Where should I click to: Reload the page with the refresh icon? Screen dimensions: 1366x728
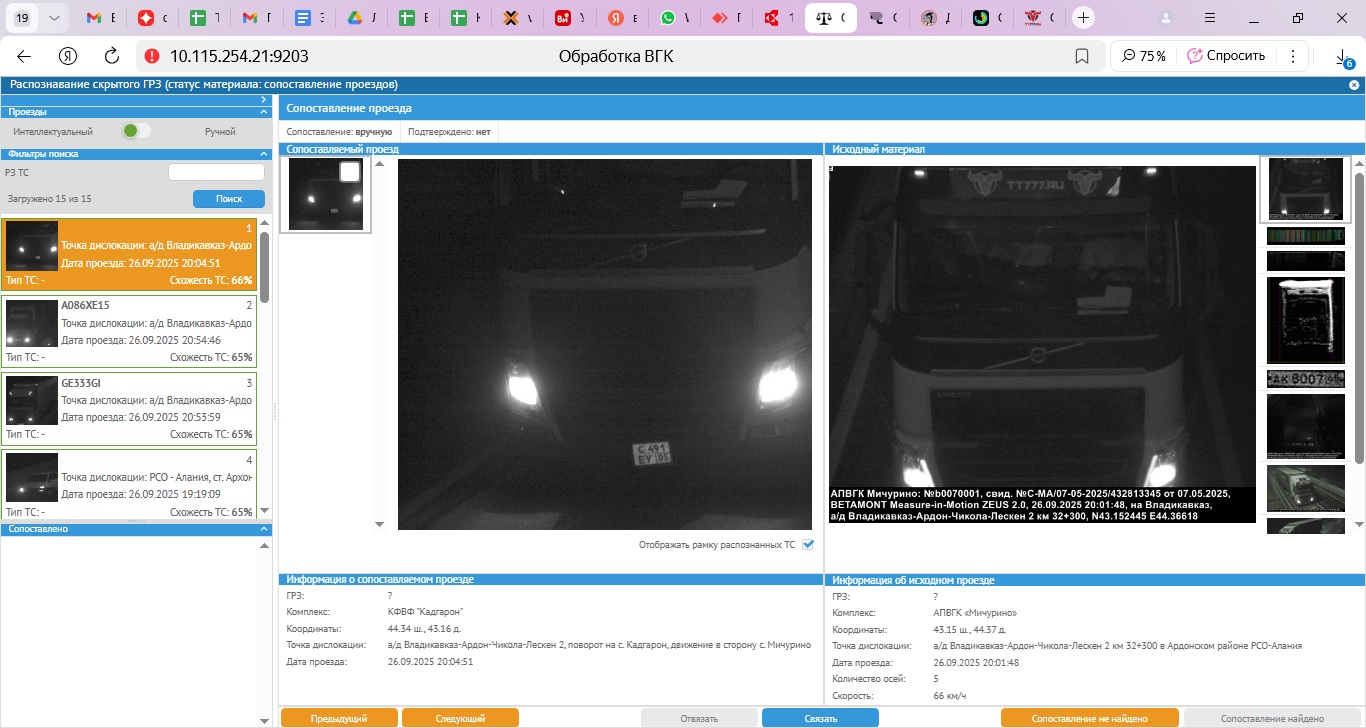tap(112, 56)
